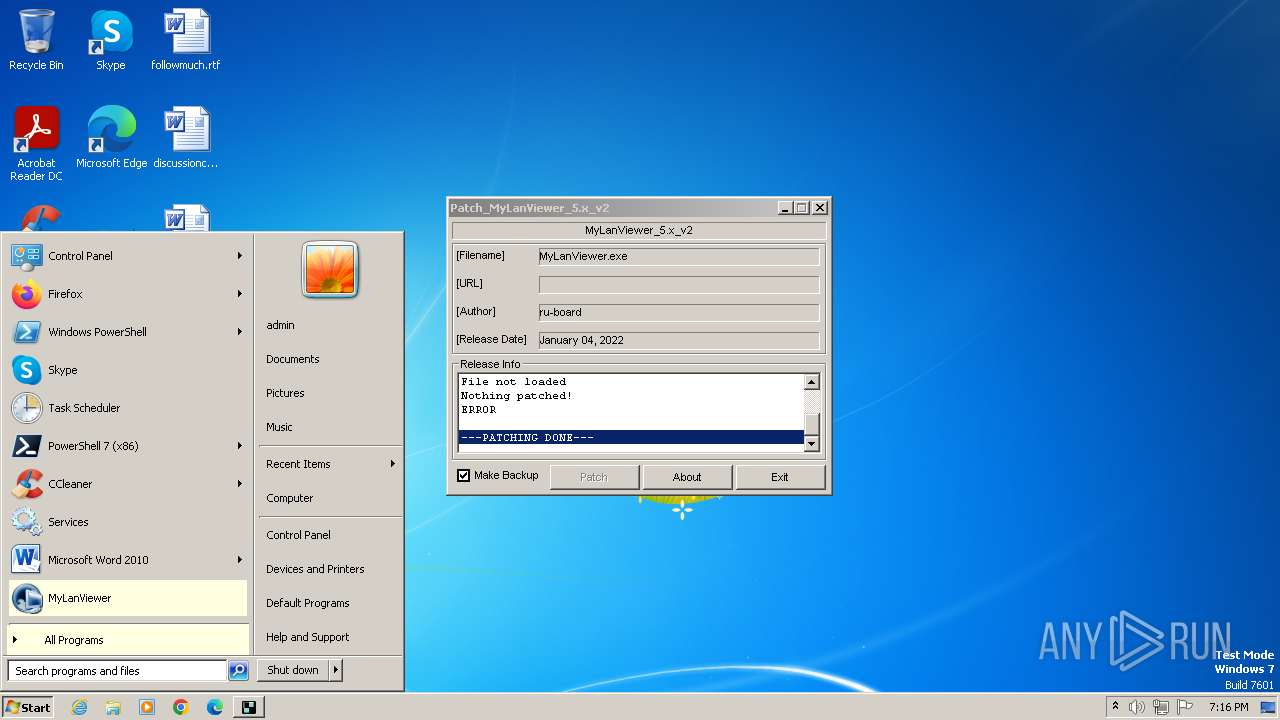Open the volume speaker tray icon
Screen dimensions: 1280x720
click(1137, 707)
